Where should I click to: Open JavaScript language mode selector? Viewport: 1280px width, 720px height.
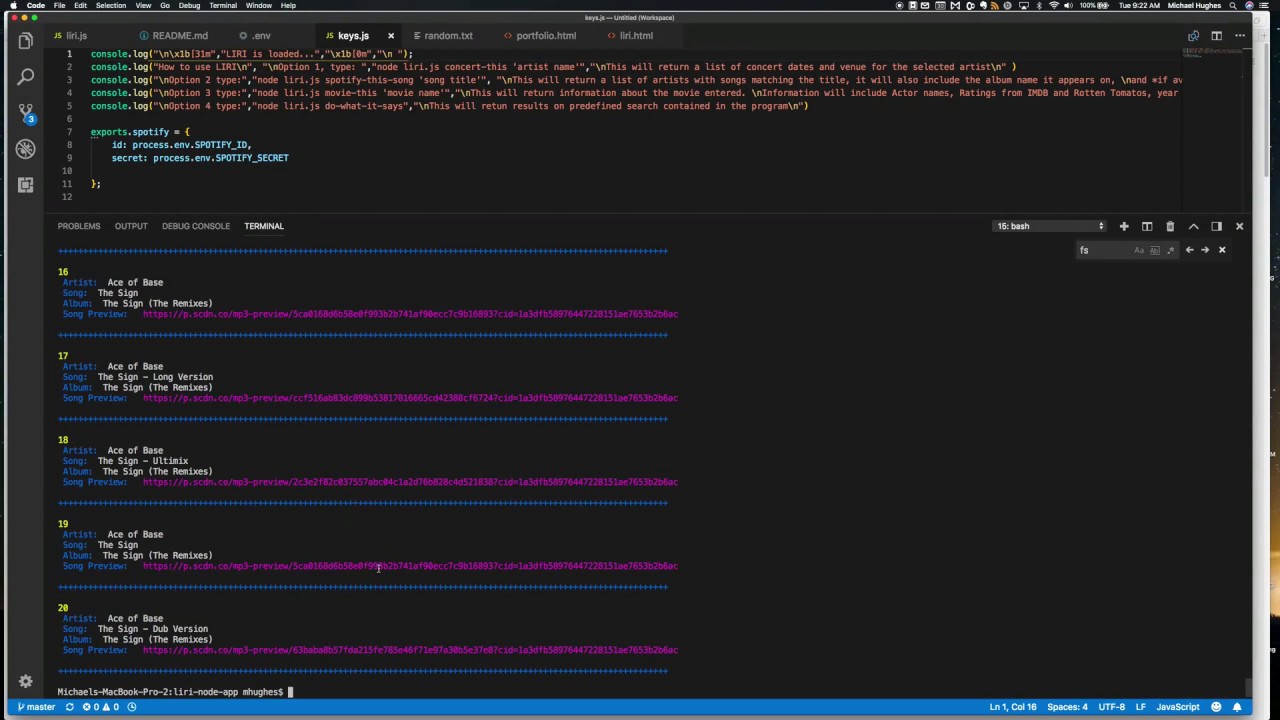pos(1178,707)
